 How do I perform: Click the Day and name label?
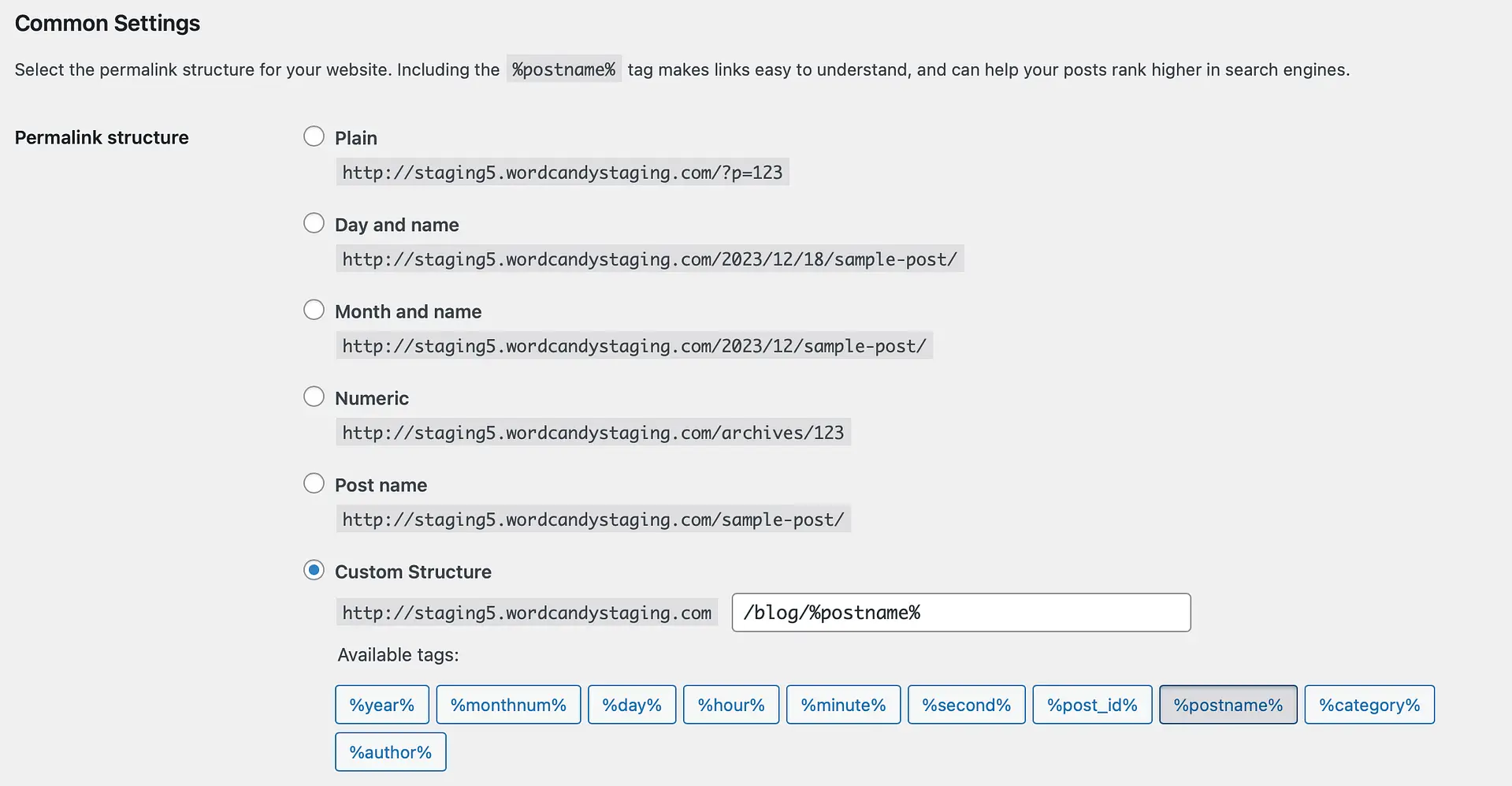[x=397, y=225]
